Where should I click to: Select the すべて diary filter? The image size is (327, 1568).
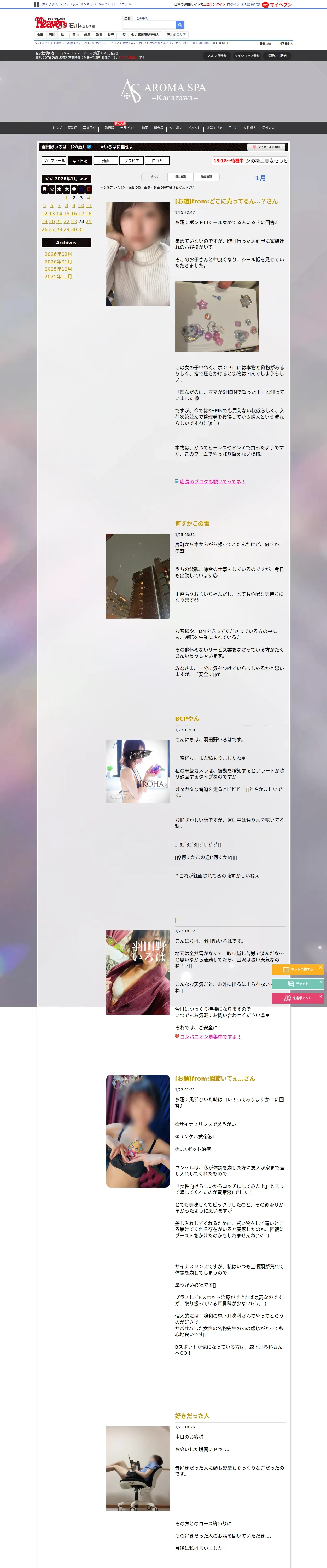tap(154, 176)
